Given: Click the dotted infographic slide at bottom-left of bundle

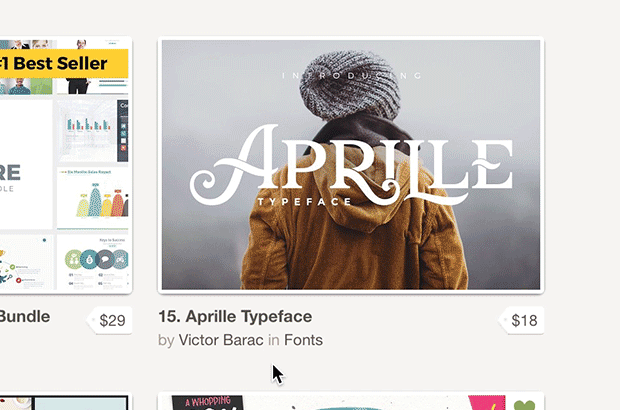Looking at the screenshot, I should click(26, 262).
